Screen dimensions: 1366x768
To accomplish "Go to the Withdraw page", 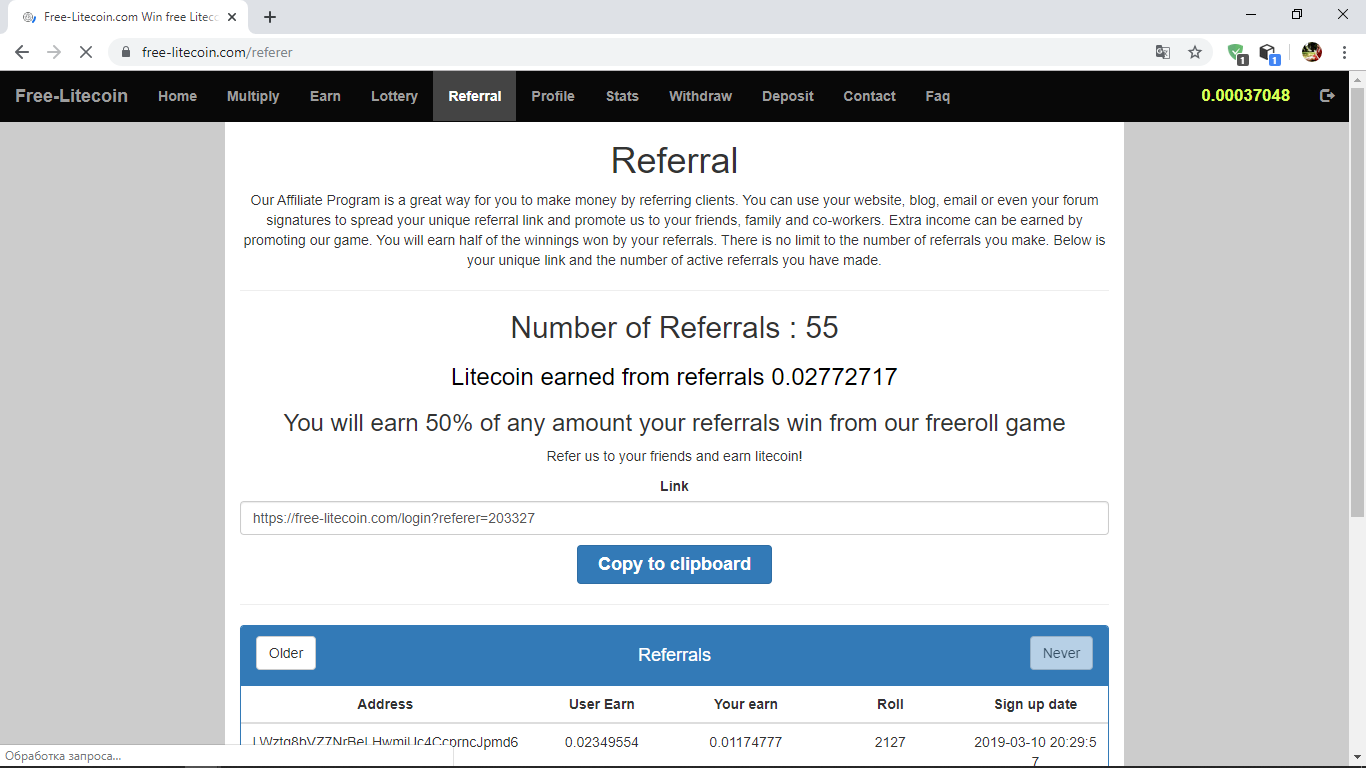I will (701, 96).
